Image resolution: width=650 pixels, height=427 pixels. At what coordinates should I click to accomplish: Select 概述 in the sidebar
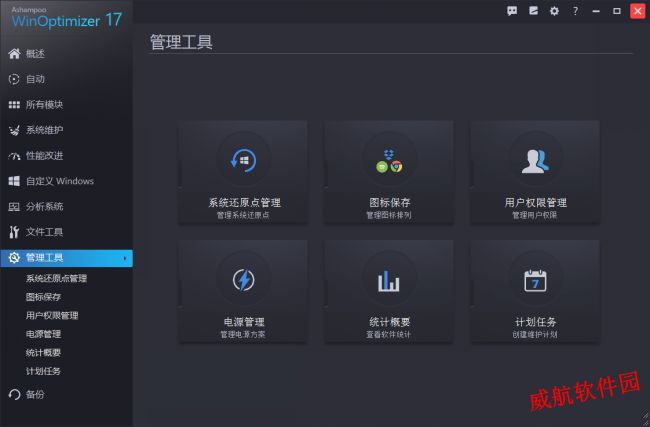(x=35, y=54)
